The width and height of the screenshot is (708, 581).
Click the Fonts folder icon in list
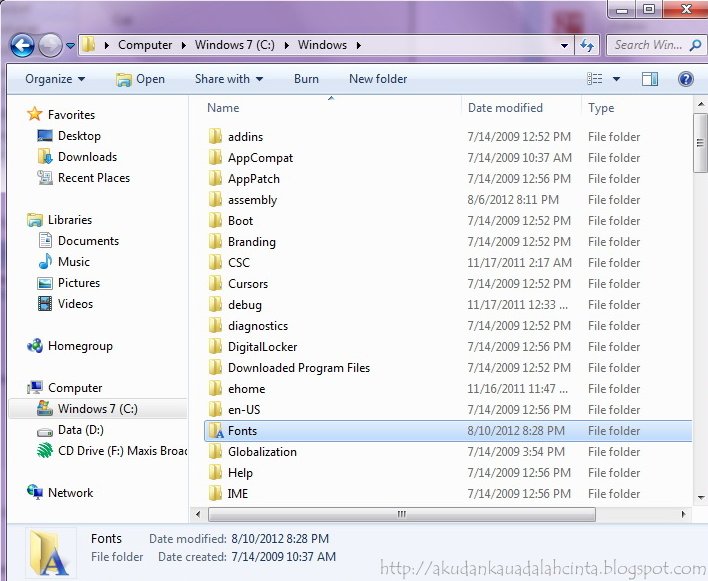click(215, 431)
